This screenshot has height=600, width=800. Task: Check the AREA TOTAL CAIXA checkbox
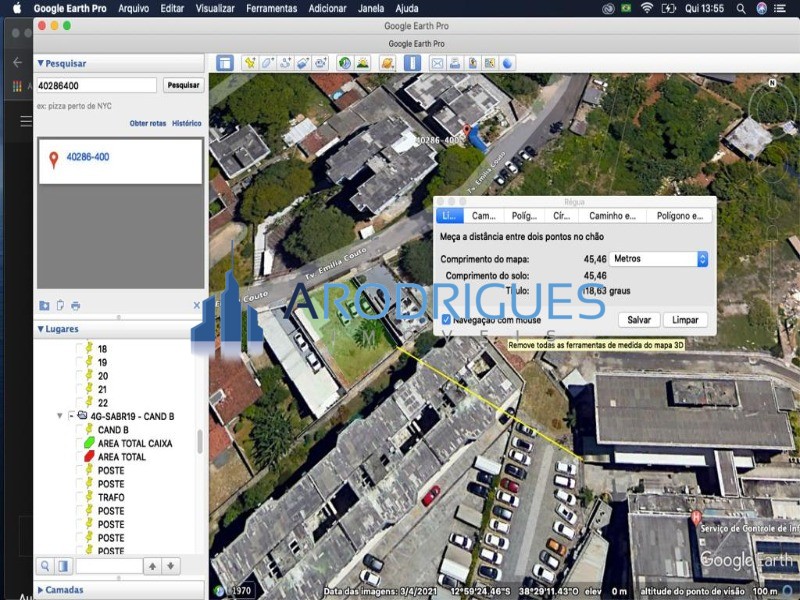point(77,443)
